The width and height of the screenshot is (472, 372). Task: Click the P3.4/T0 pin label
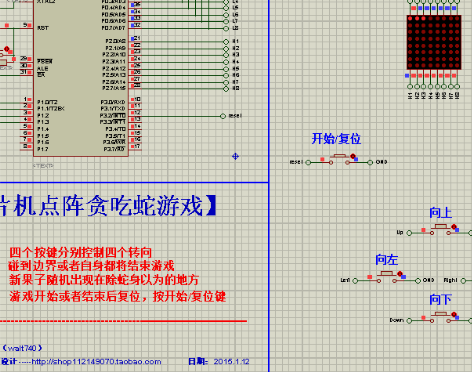click(x=115, y=129)
